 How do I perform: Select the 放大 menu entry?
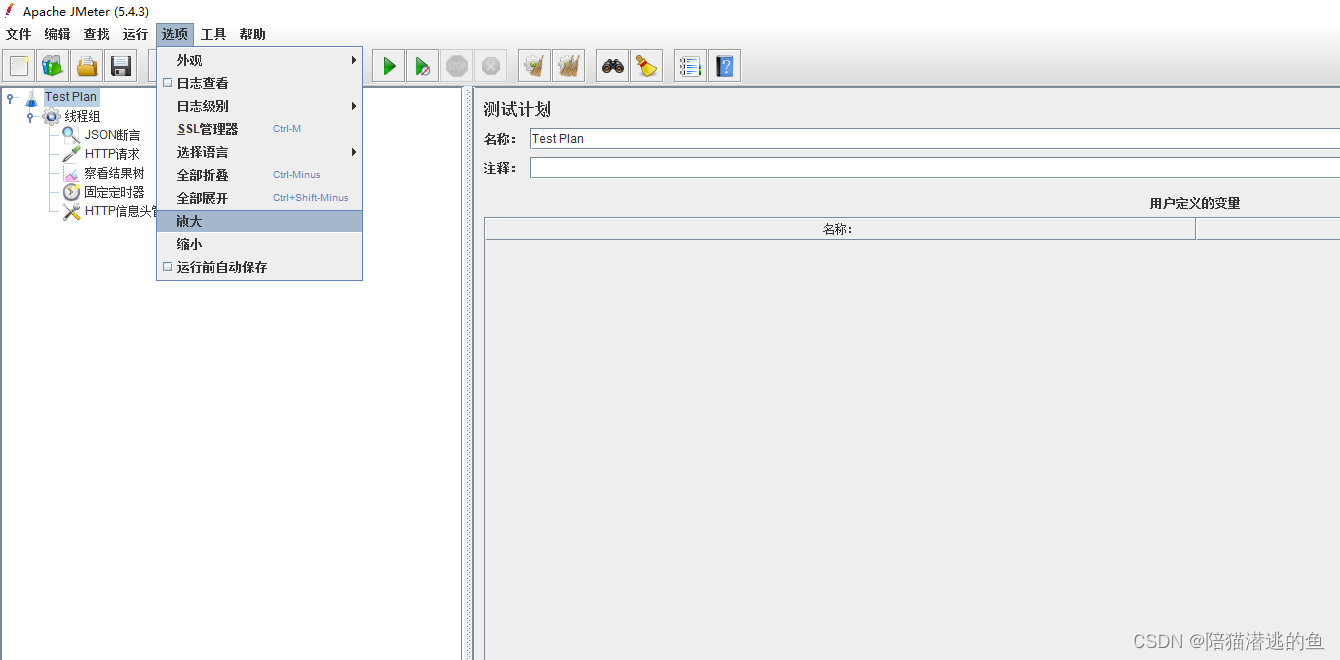point(259,221)
